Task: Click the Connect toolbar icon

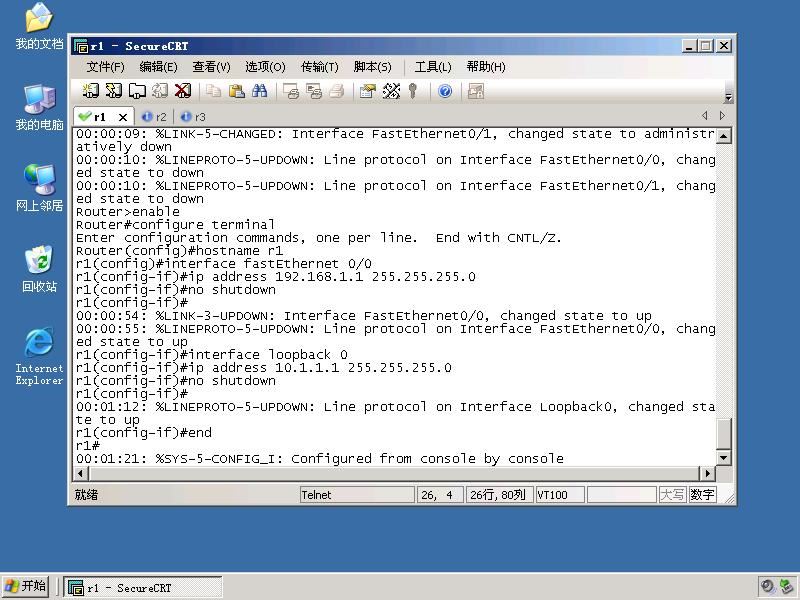Action: click(90, 91)
